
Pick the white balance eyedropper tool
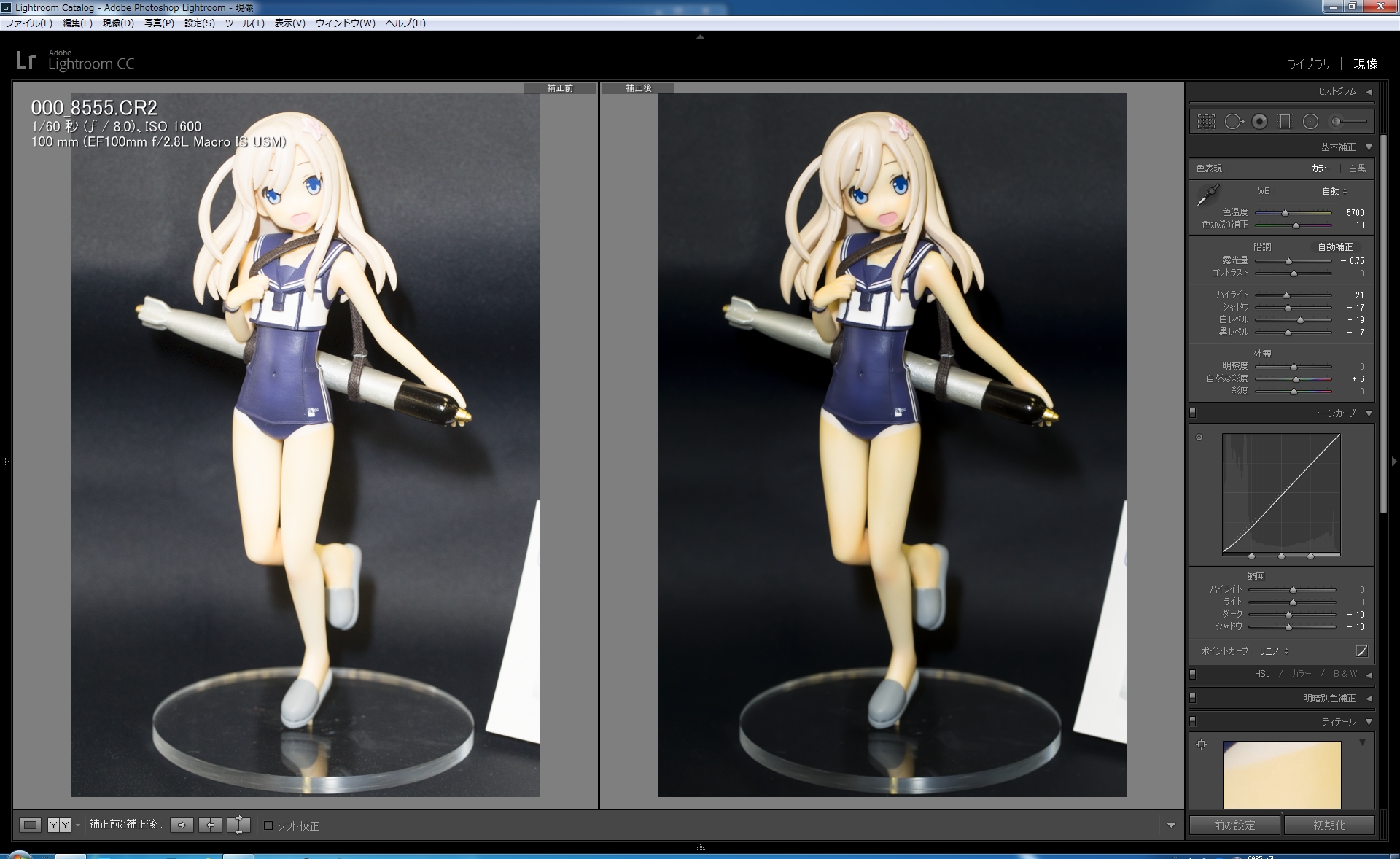tap(1207, 195)
